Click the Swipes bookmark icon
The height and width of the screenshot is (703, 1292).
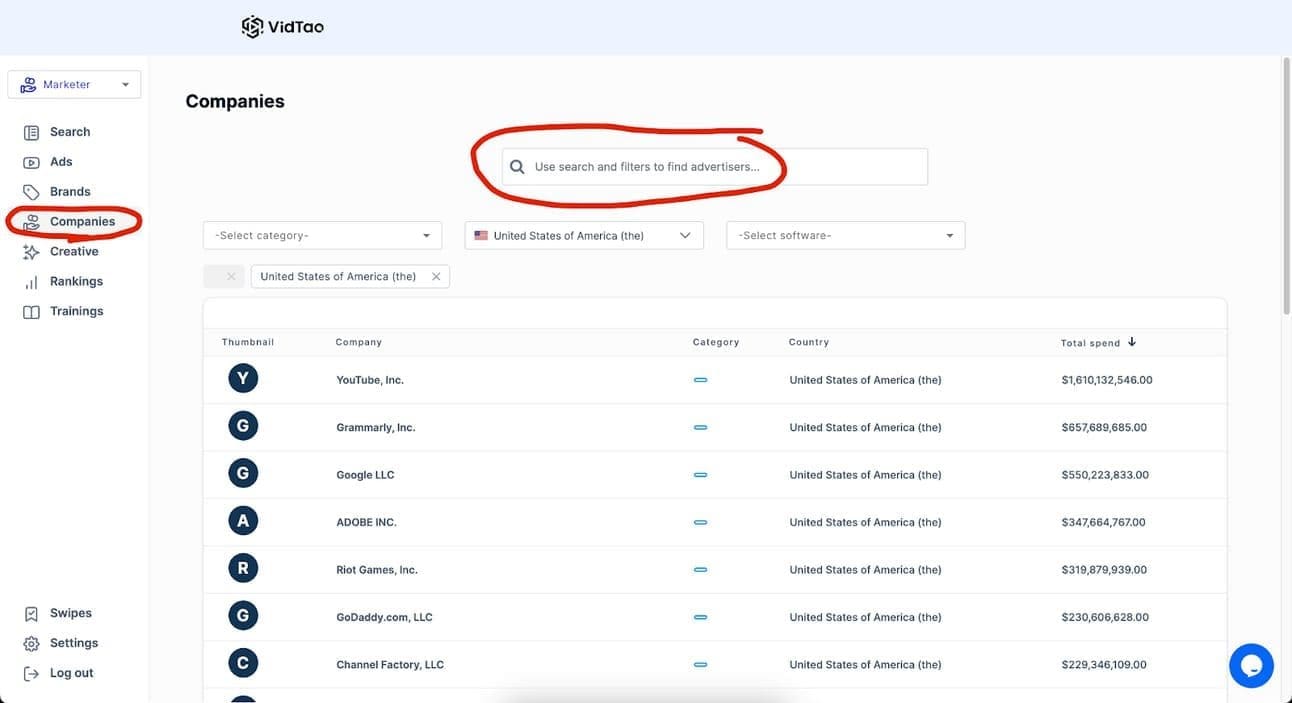(31, 613)
